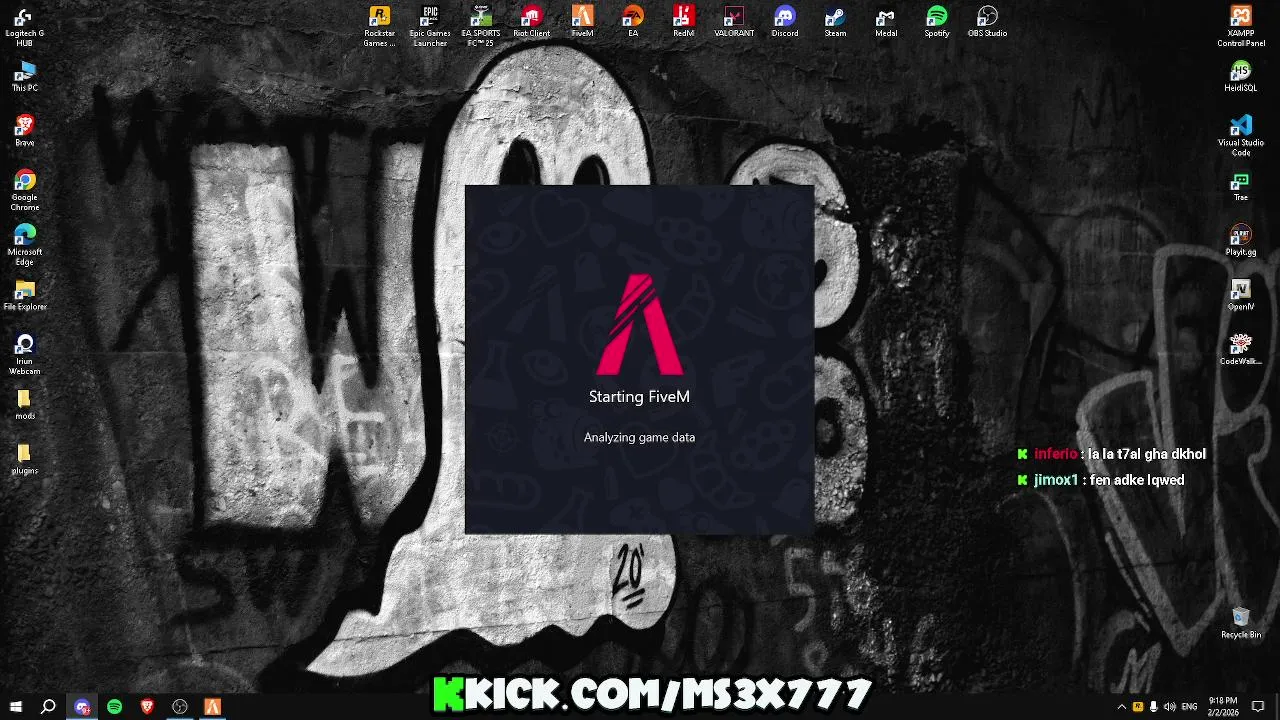Select the Discord desktop shortcut

(x=785, y=22)
